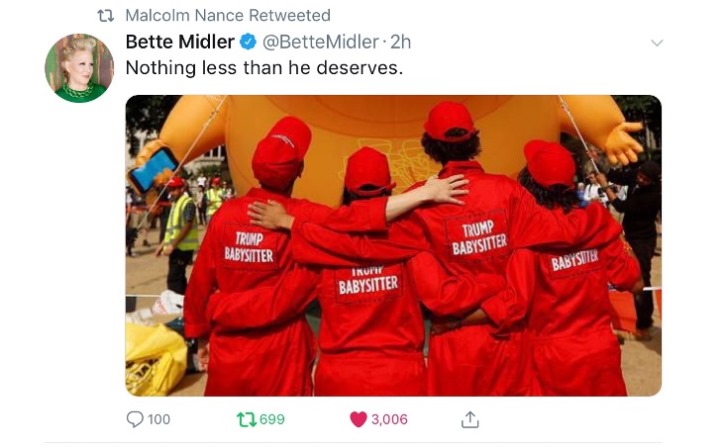Retweet using the green arrows icon

coord(246,419)
